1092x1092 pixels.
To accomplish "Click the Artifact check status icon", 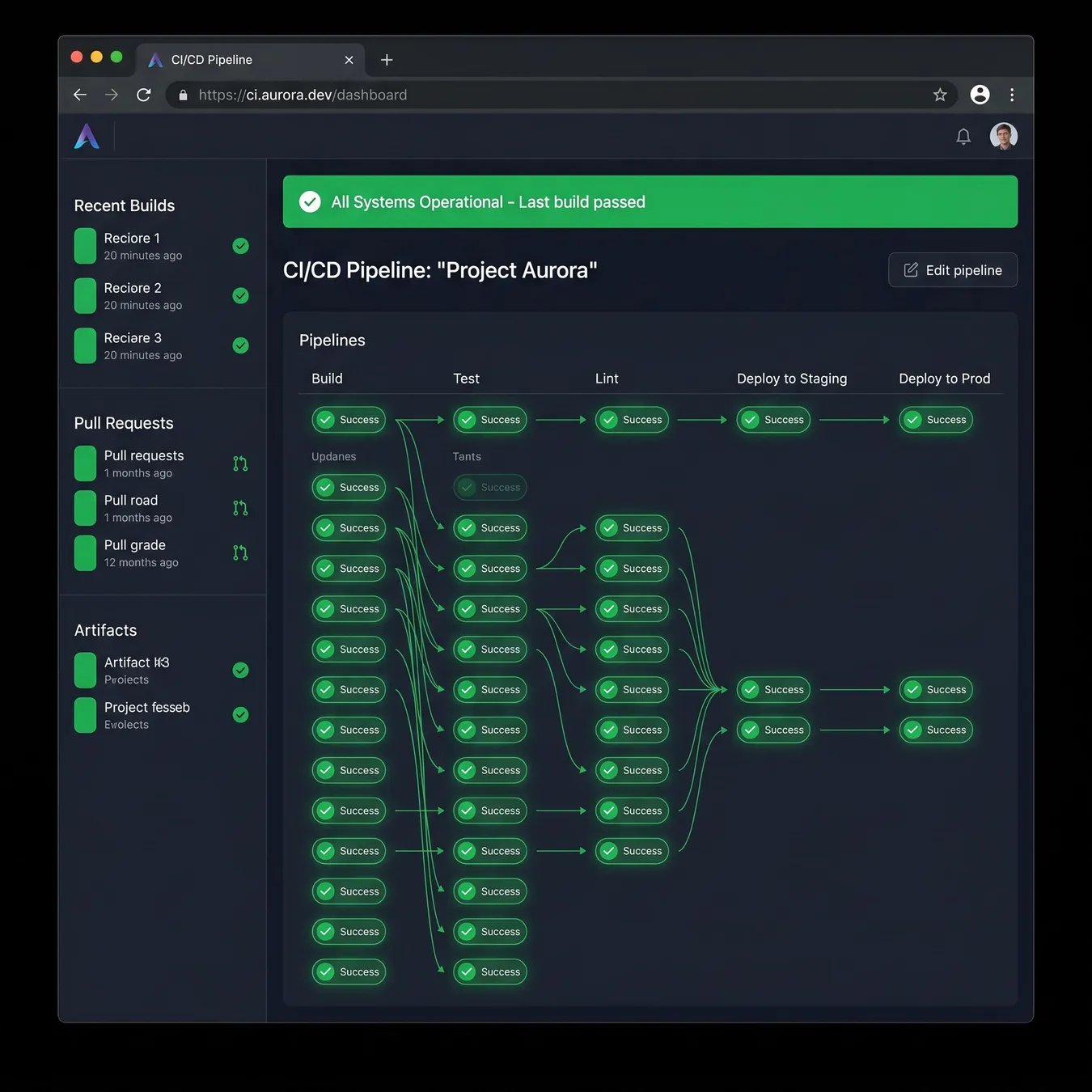I will (x=240, y=670).
